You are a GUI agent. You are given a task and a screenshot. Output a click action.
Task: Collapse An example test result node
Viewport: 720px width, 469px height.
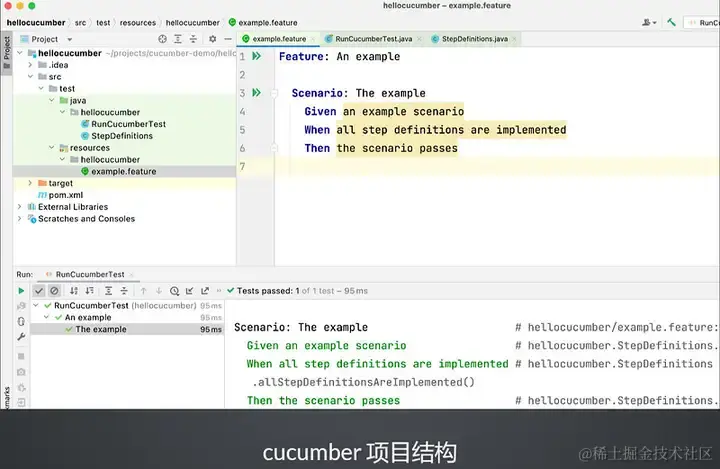[46, 317]
